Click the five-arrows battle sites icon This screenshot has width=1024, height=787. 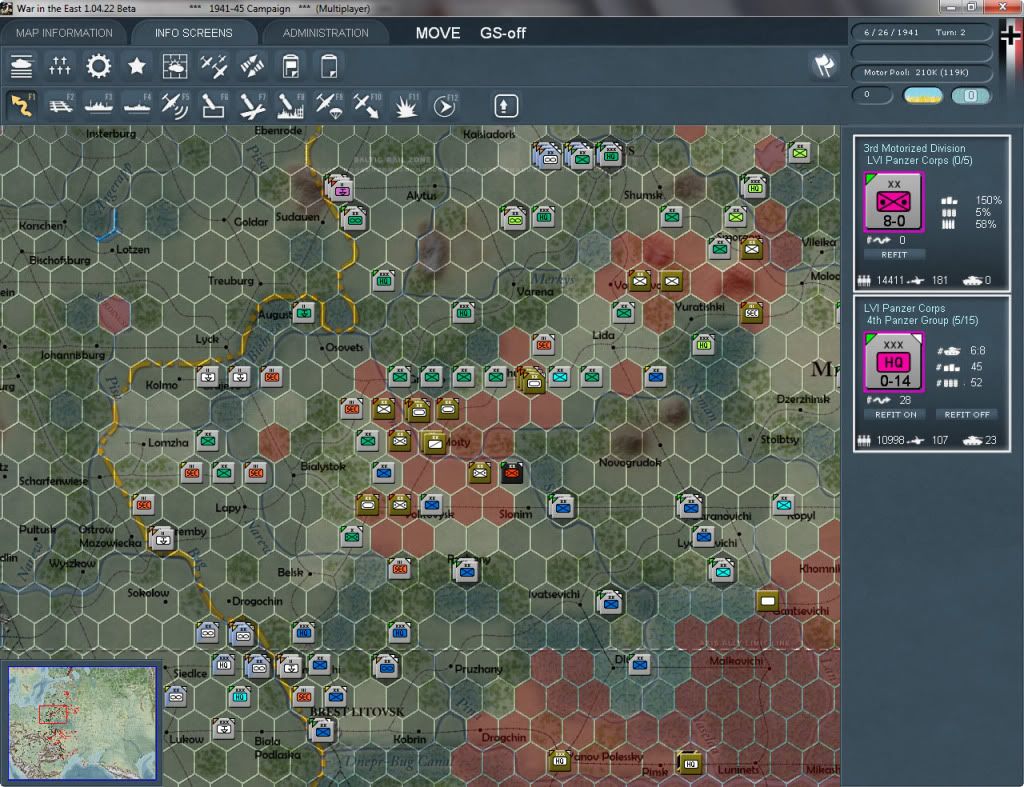pos(59,66)
